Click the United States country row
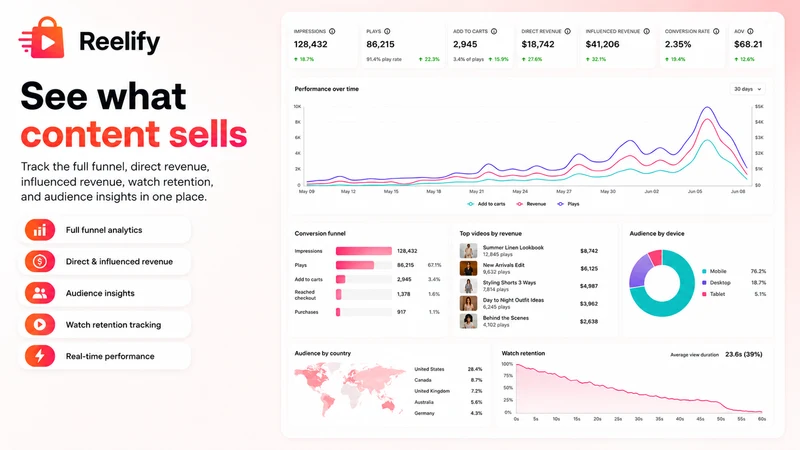The height and width of the screenshot is (450, 800). 448,369
